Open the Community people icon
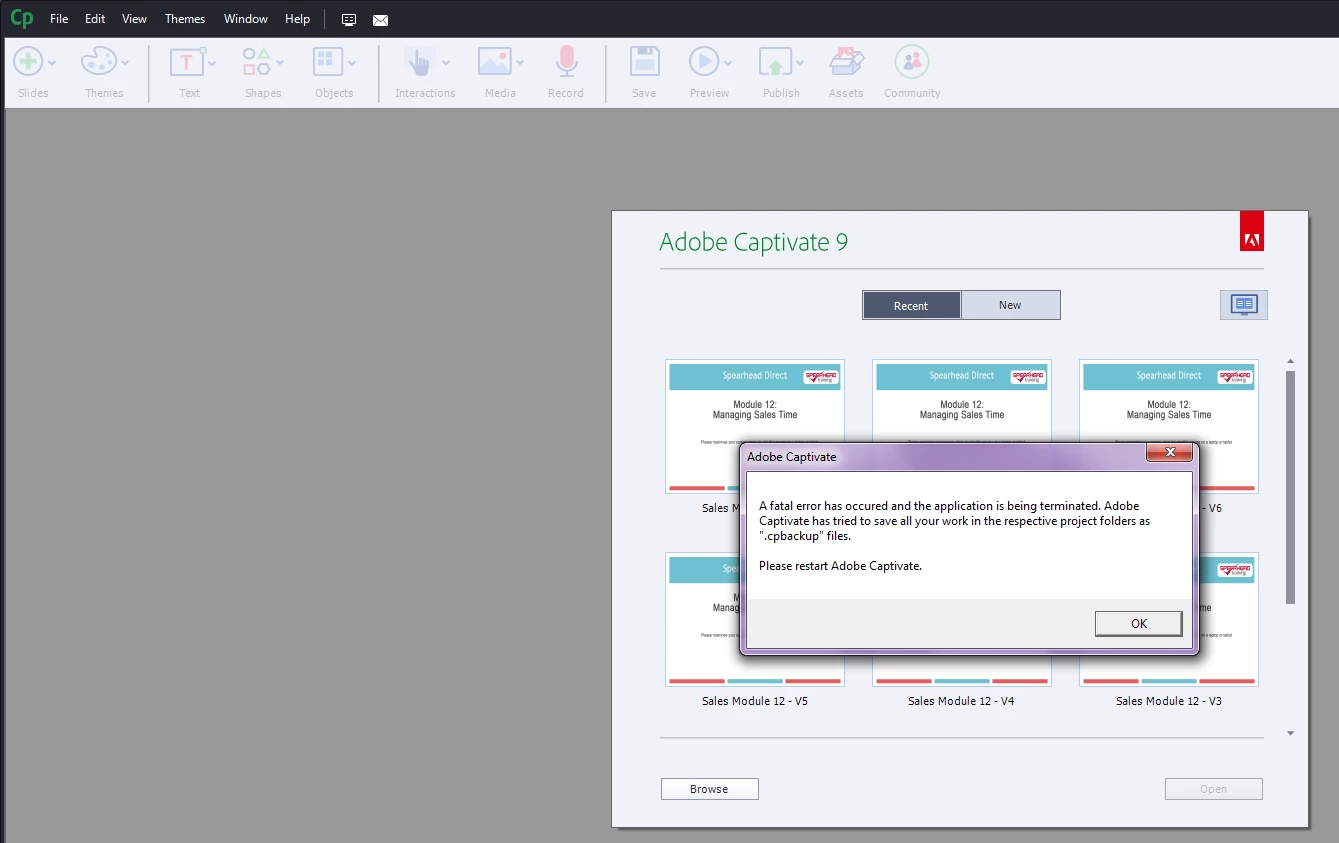 pos(912,62)
